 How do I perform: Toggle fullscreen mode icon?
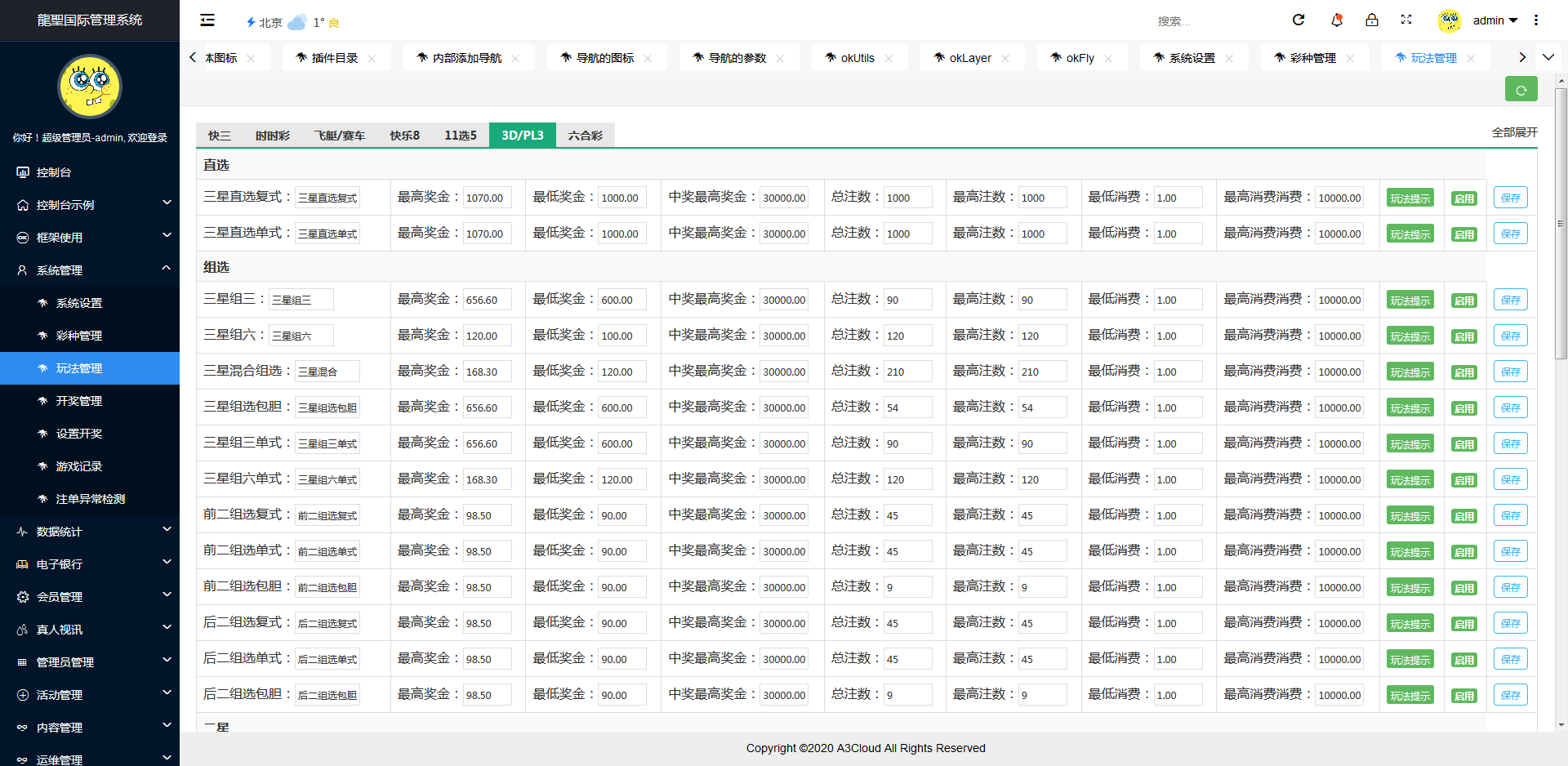1406,20
